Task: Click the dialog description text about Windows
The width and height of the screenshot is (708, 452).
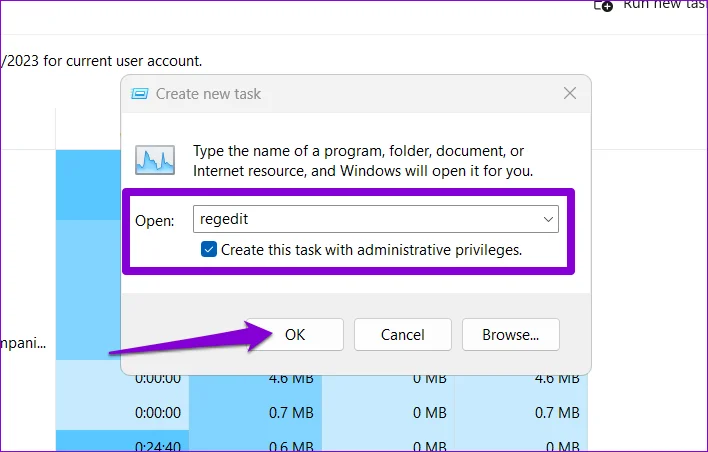Action: click(363, 161)
